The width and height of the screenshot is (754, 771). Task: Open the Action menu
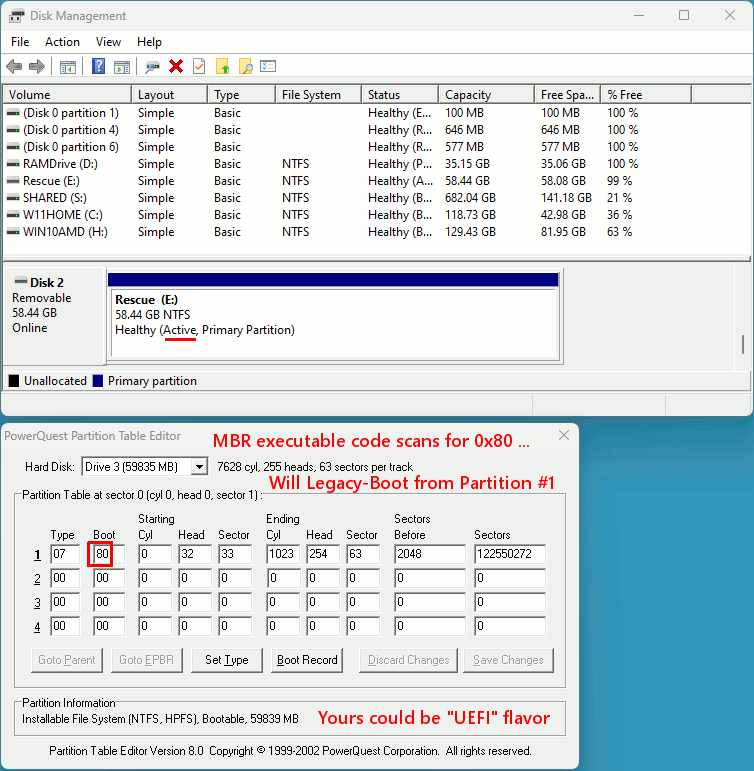click(62, 42)
